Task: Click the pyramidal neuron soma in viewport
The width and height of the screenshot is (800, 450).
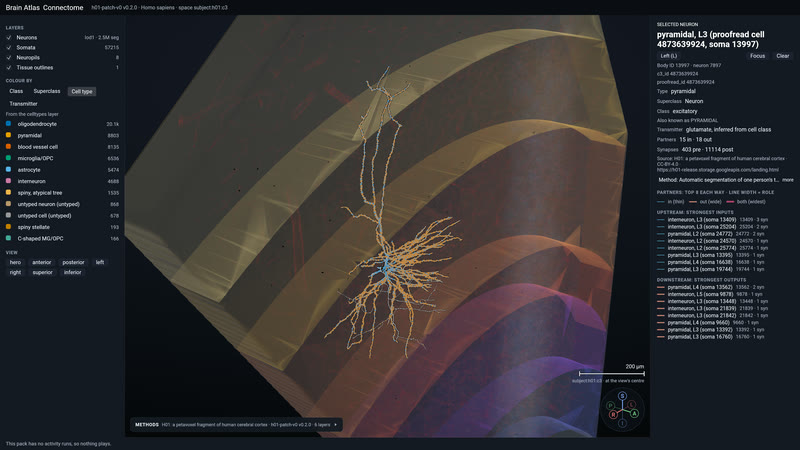Action: [x=387, y=267]
